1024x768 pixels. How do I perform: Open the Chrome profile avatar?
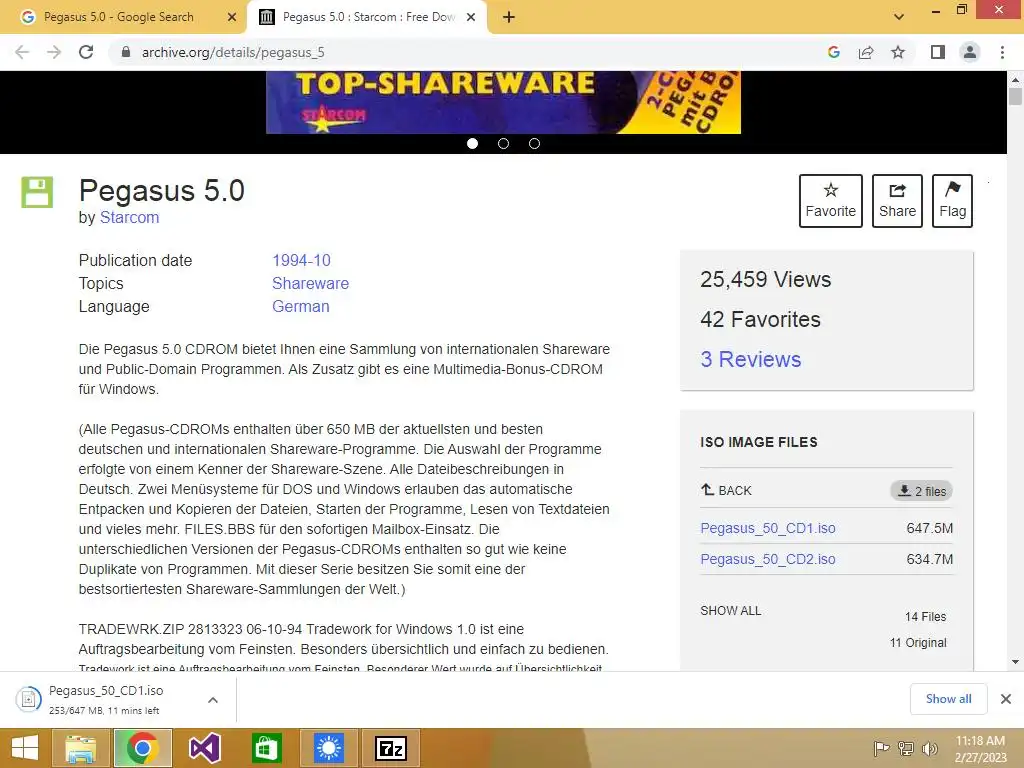pos(970,52)
